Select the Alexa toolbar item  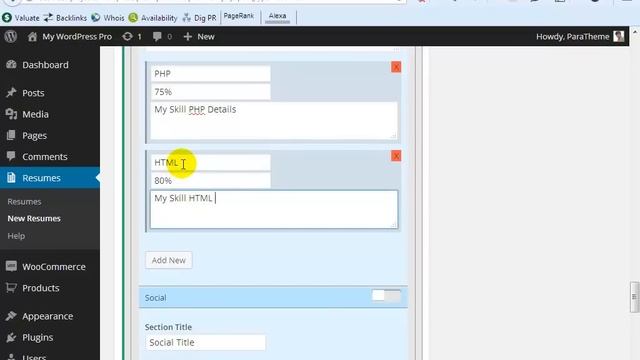(x=278, y=16)
